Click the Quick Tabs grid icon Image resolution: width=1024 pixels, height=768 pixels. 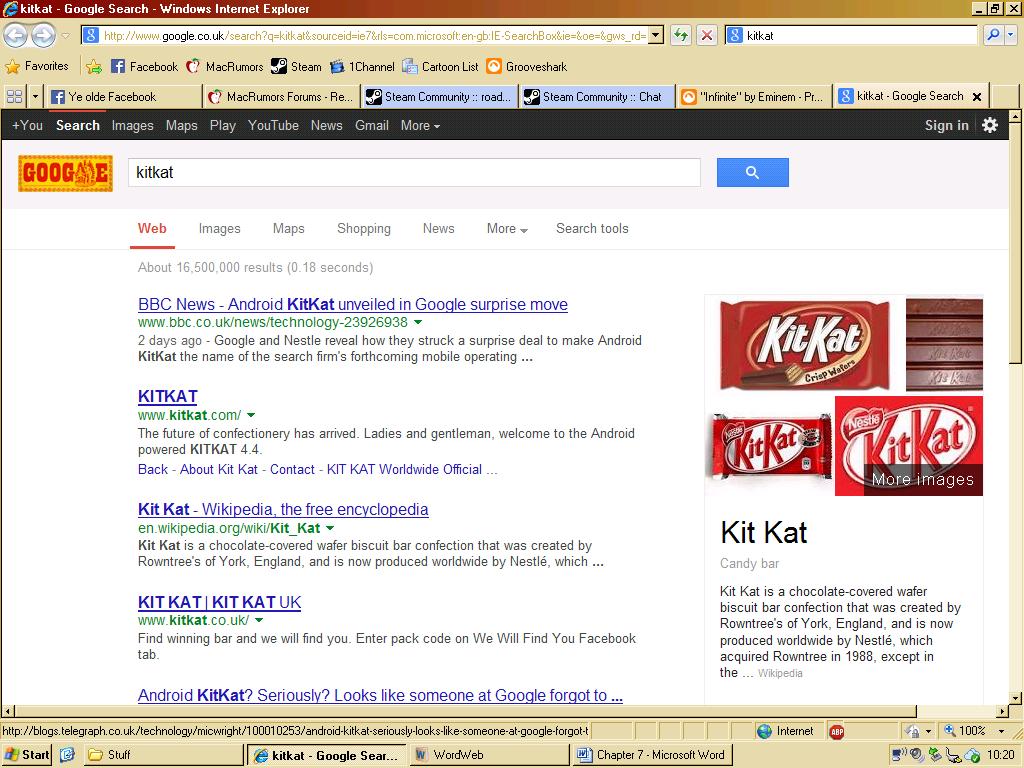(x=14, y=97)
